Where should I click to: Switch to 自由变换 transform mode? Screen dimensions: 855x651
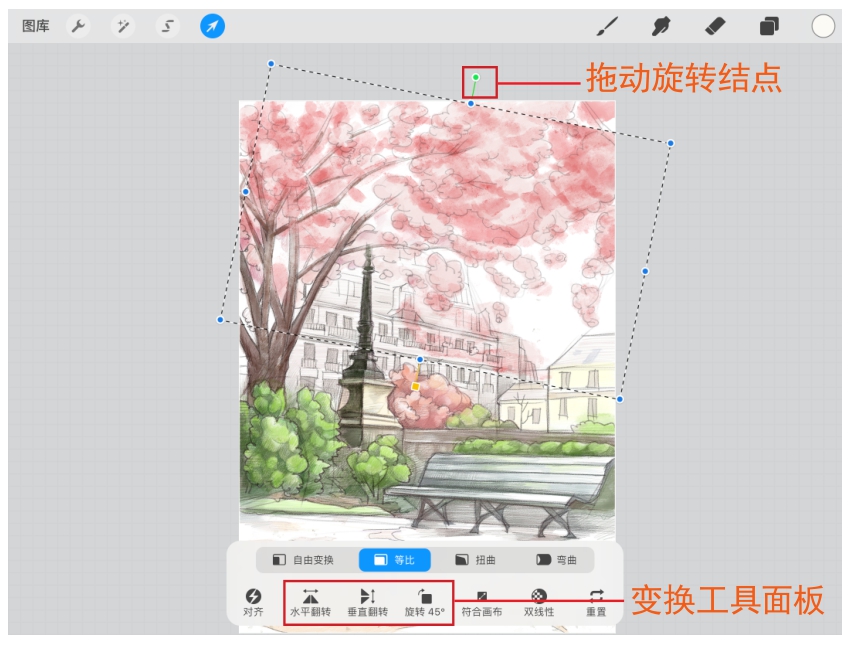(303, 560)
